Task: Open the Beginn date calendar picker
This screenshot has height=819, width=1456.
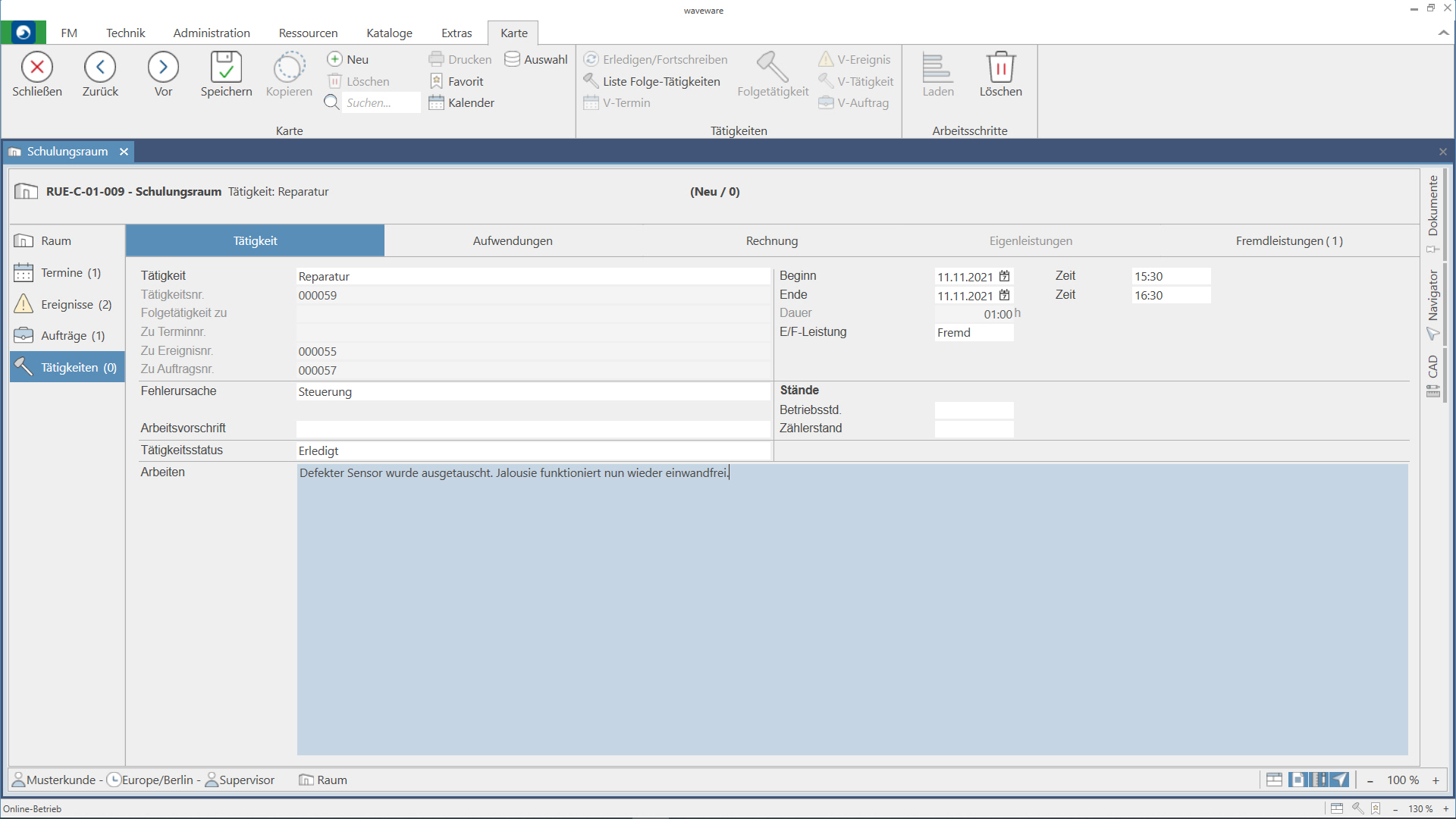Action: (1004, 276)
